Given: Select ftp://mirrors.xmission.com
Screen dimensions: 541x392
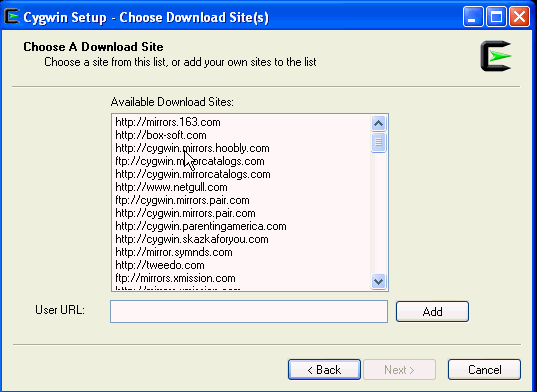Looking at the screenshot, I should (x=175, y=278).
